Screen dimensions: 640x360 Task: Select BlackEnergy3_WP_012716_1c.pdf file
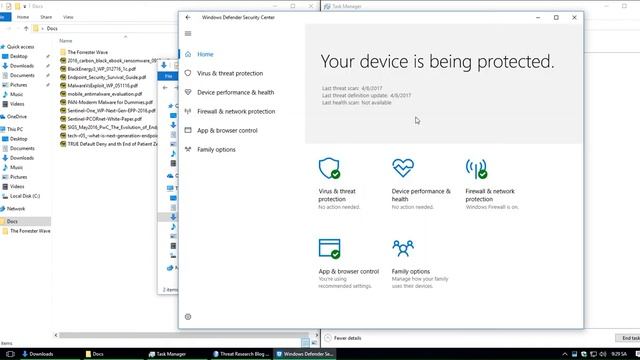pyautogui.click(x=102, y=69)
